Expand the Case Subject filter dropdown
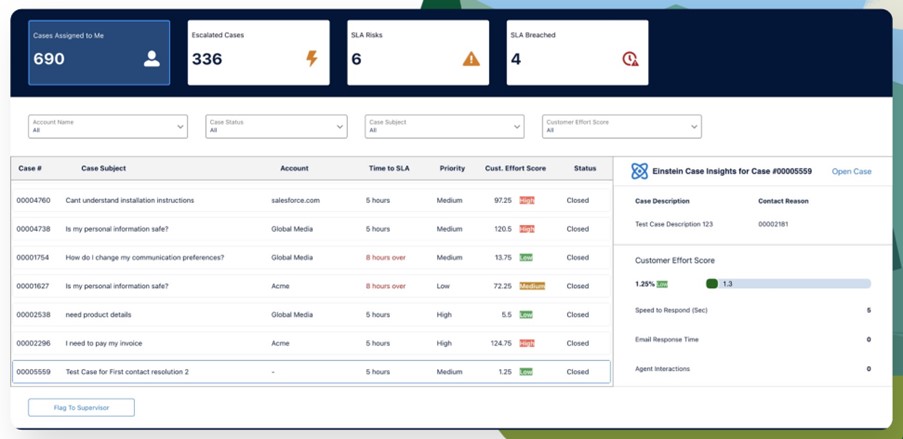 (444, 126)
